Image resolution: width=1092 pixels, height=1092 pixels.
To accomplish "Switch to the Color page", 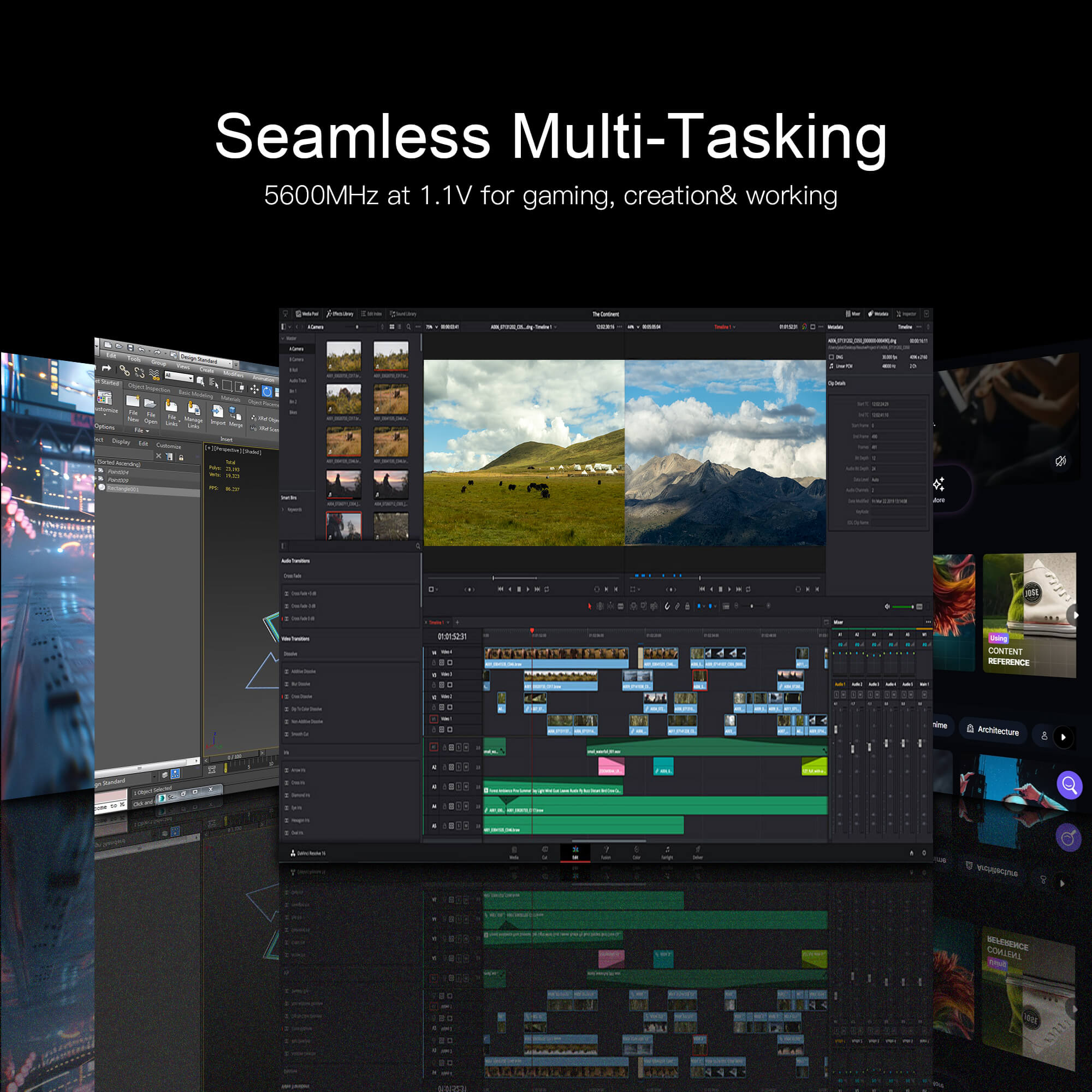I will 637,852.
